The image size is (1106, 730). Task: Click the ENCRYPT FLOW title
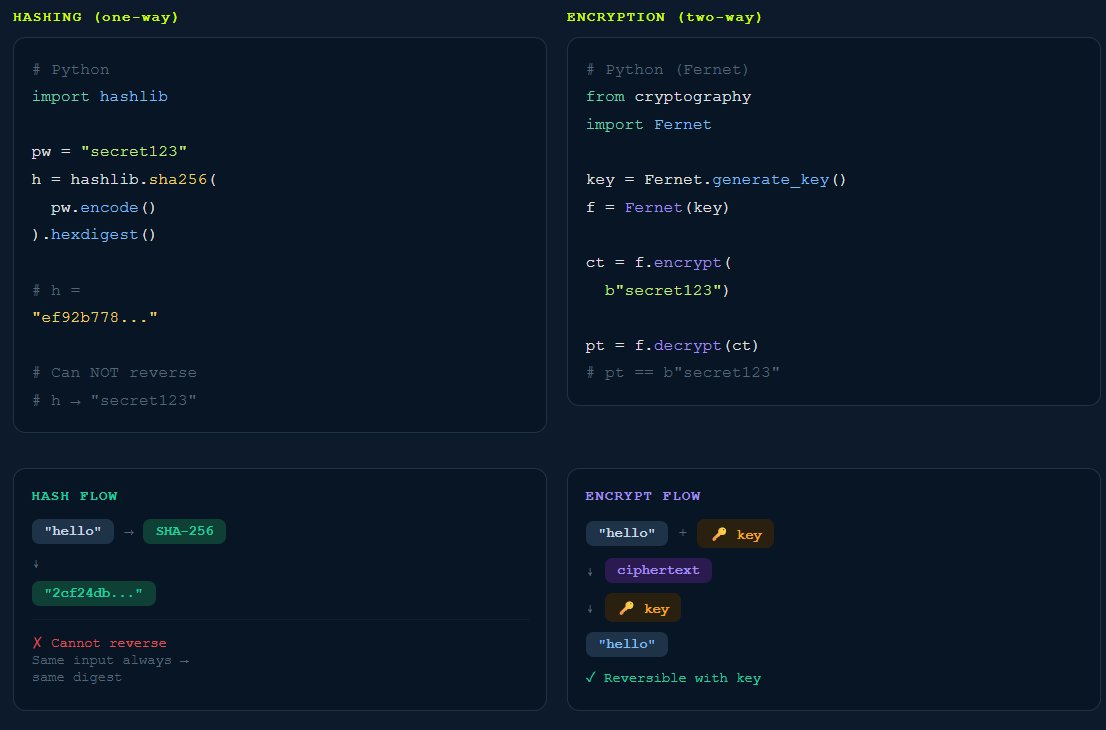point(643,496)
